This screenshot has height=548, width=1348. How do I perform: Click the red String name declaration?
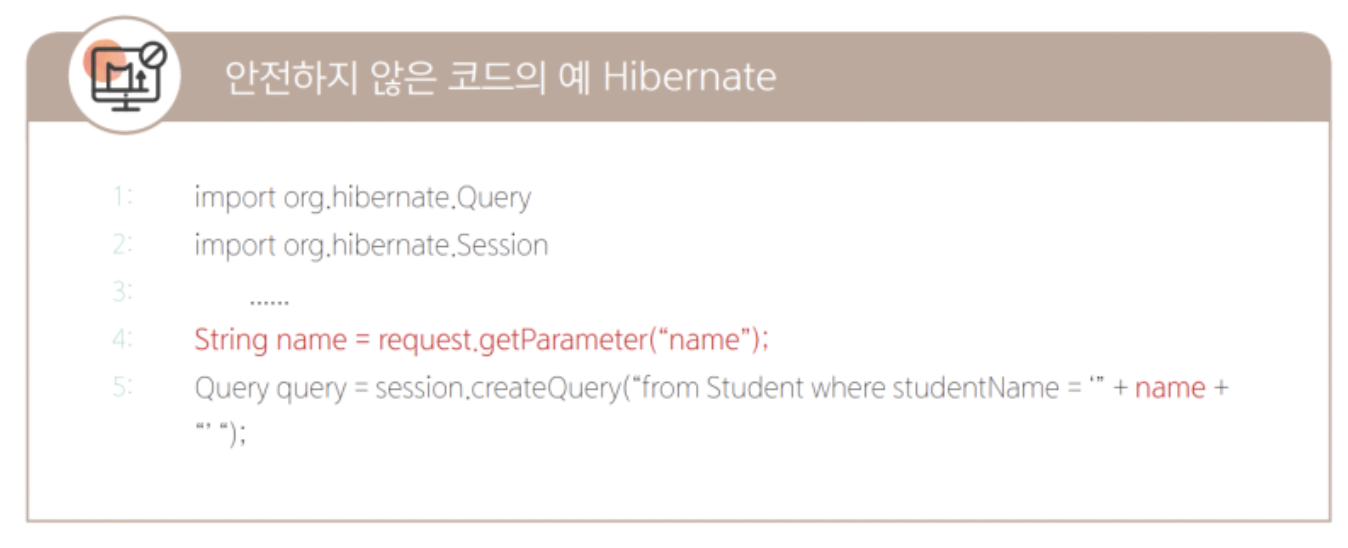click(x=270, y=341)
